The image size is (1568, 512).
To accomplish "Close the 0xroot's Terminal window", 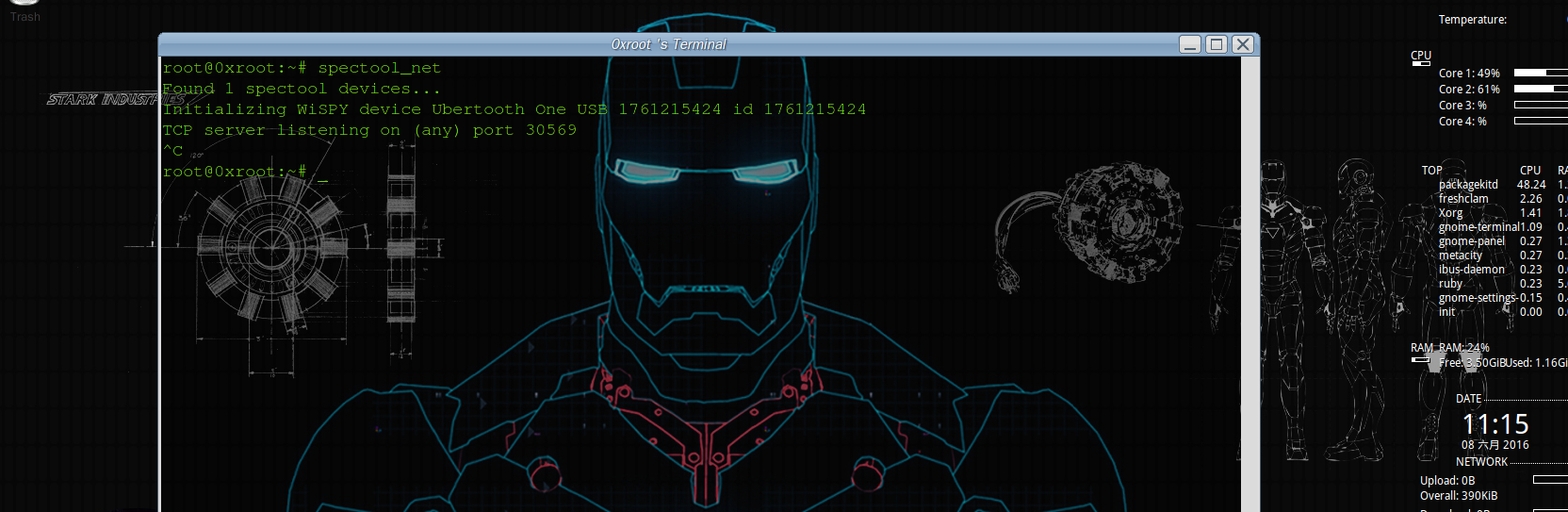I will (x=1243, y=44).
